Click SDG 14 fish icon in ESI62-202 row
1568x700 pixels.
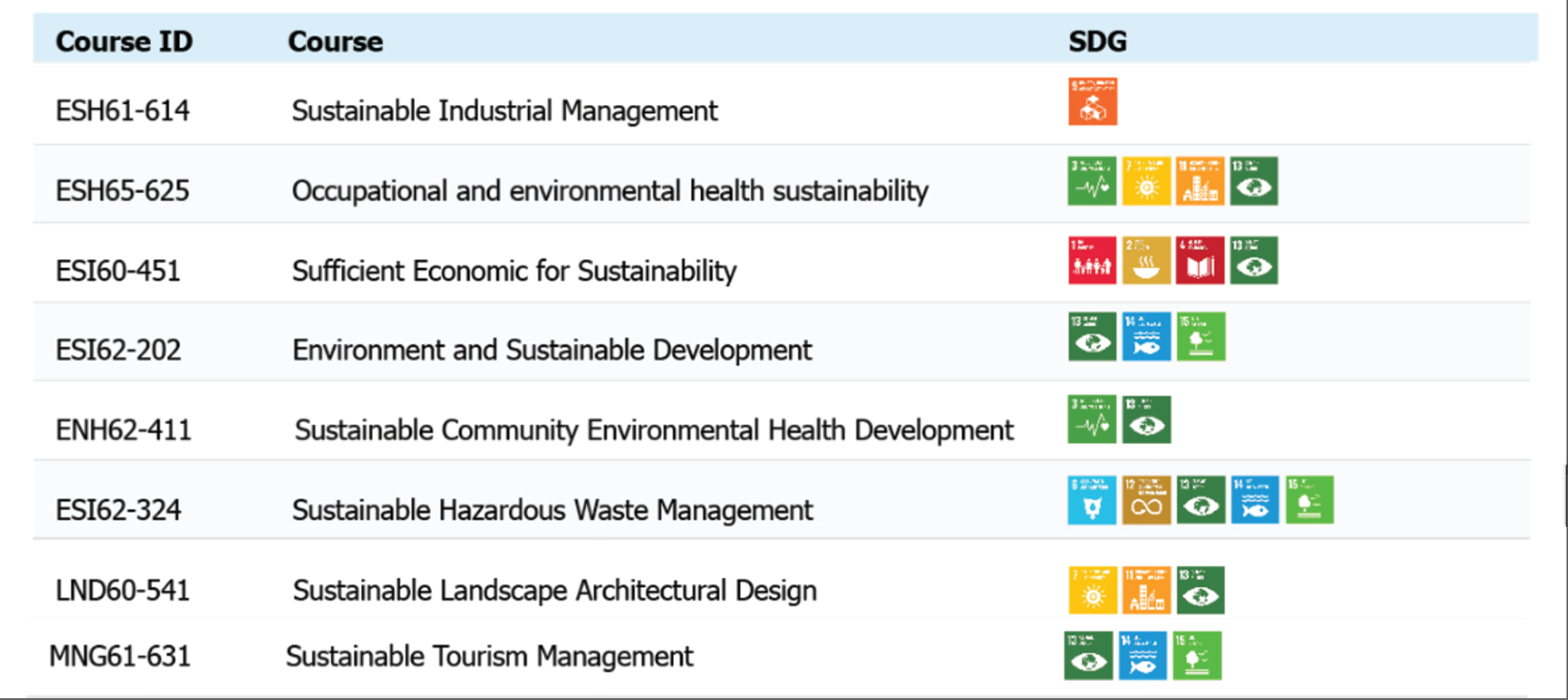[1145, 338]
